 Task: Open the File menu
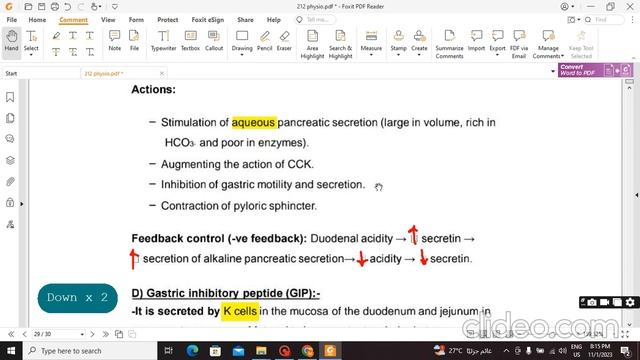pos(12,20)
